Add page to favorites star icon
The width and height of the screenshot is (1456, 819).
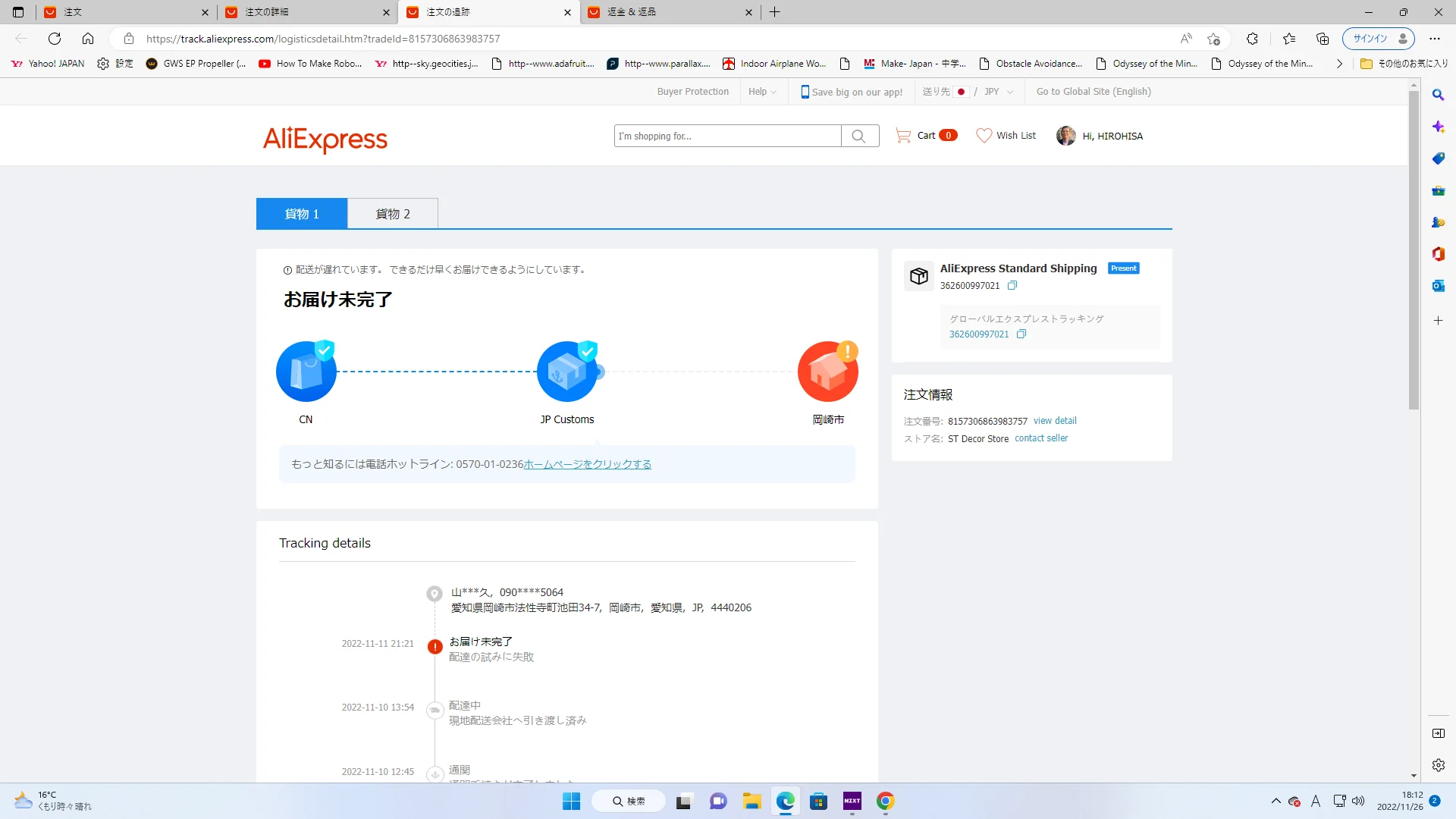(x=1214, y=39)
